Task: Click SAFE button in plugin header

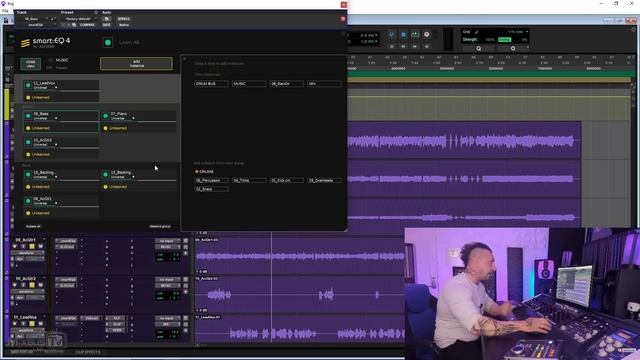Action: coord(106,25)
